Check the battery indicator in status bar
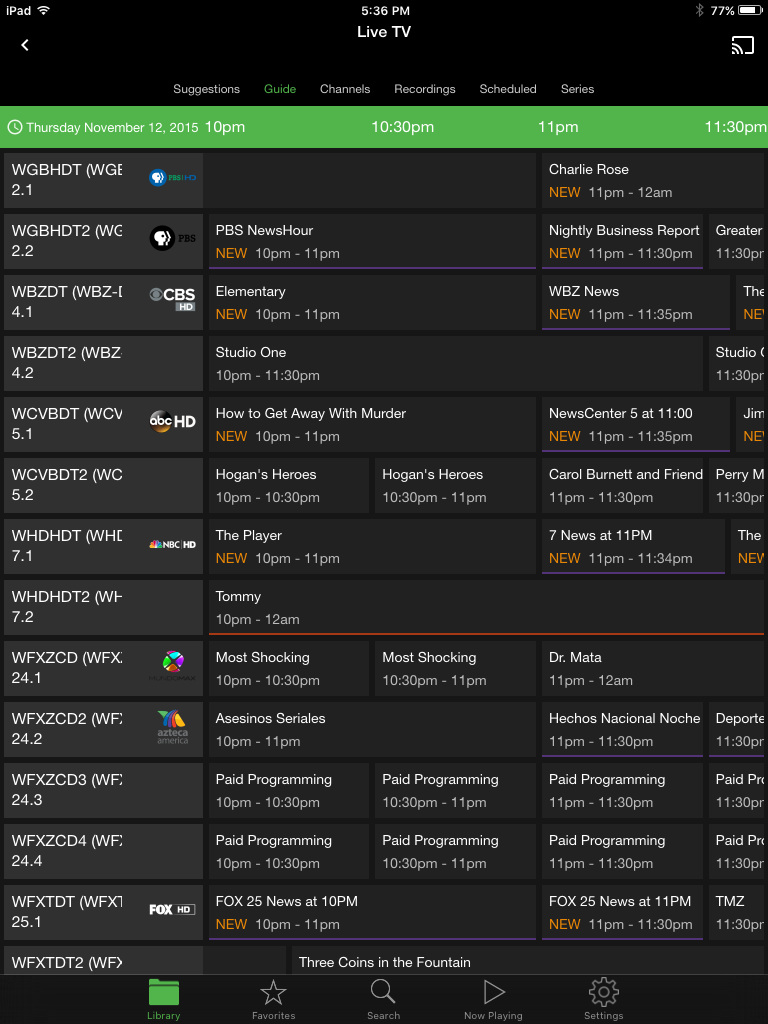Screen dimensions: 768x1024 tap(750, 10)
